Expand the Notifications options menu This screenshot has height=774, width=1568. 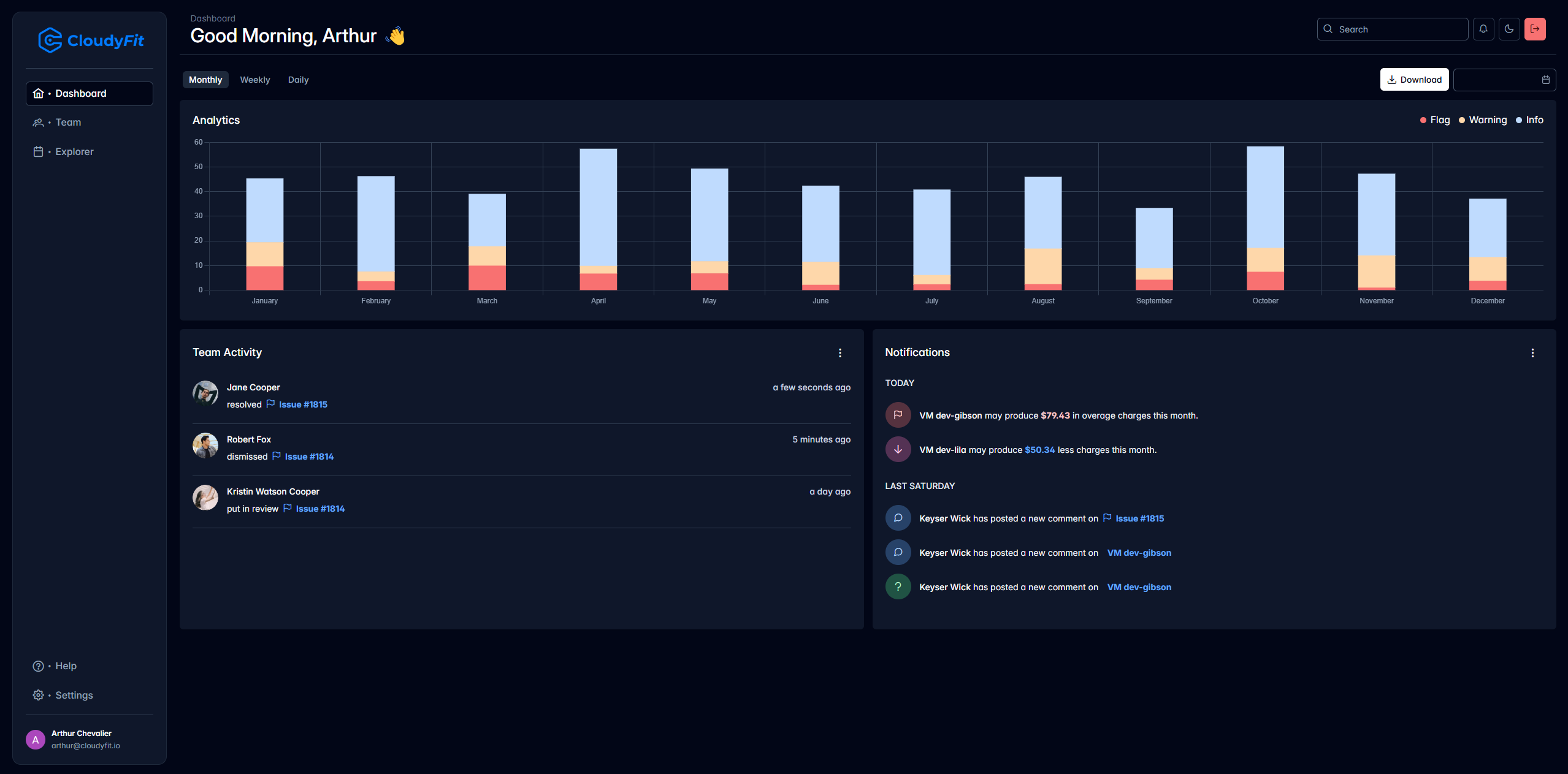coord(1532,353)
